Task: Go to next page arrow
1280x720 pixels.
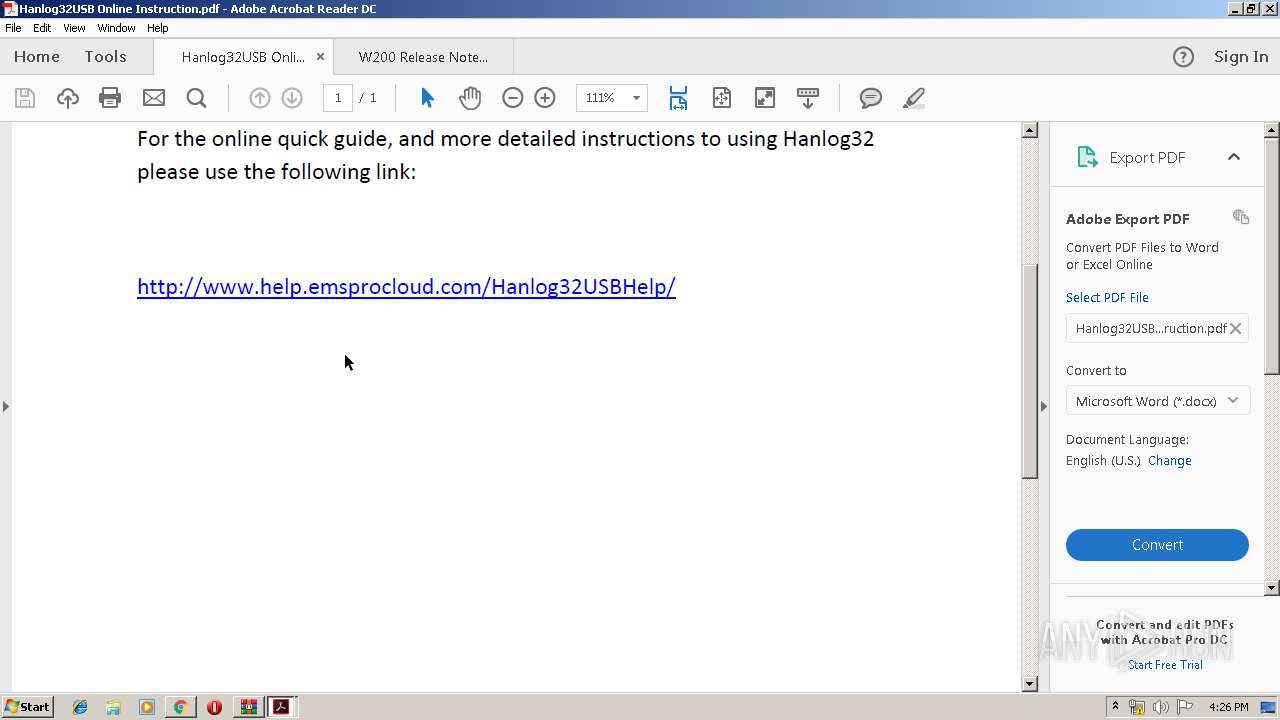Action: (x=292, y=98)
